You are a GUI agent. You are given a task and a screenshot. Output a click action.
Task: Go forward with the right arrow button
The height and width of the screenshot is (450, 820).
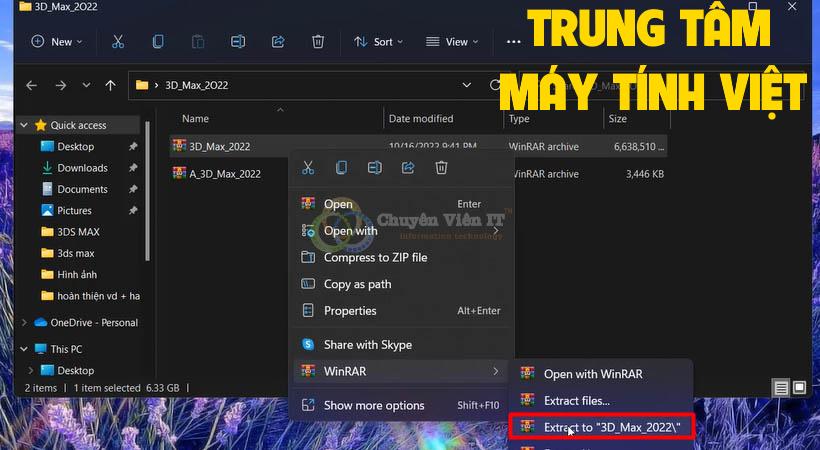point(61,85)
